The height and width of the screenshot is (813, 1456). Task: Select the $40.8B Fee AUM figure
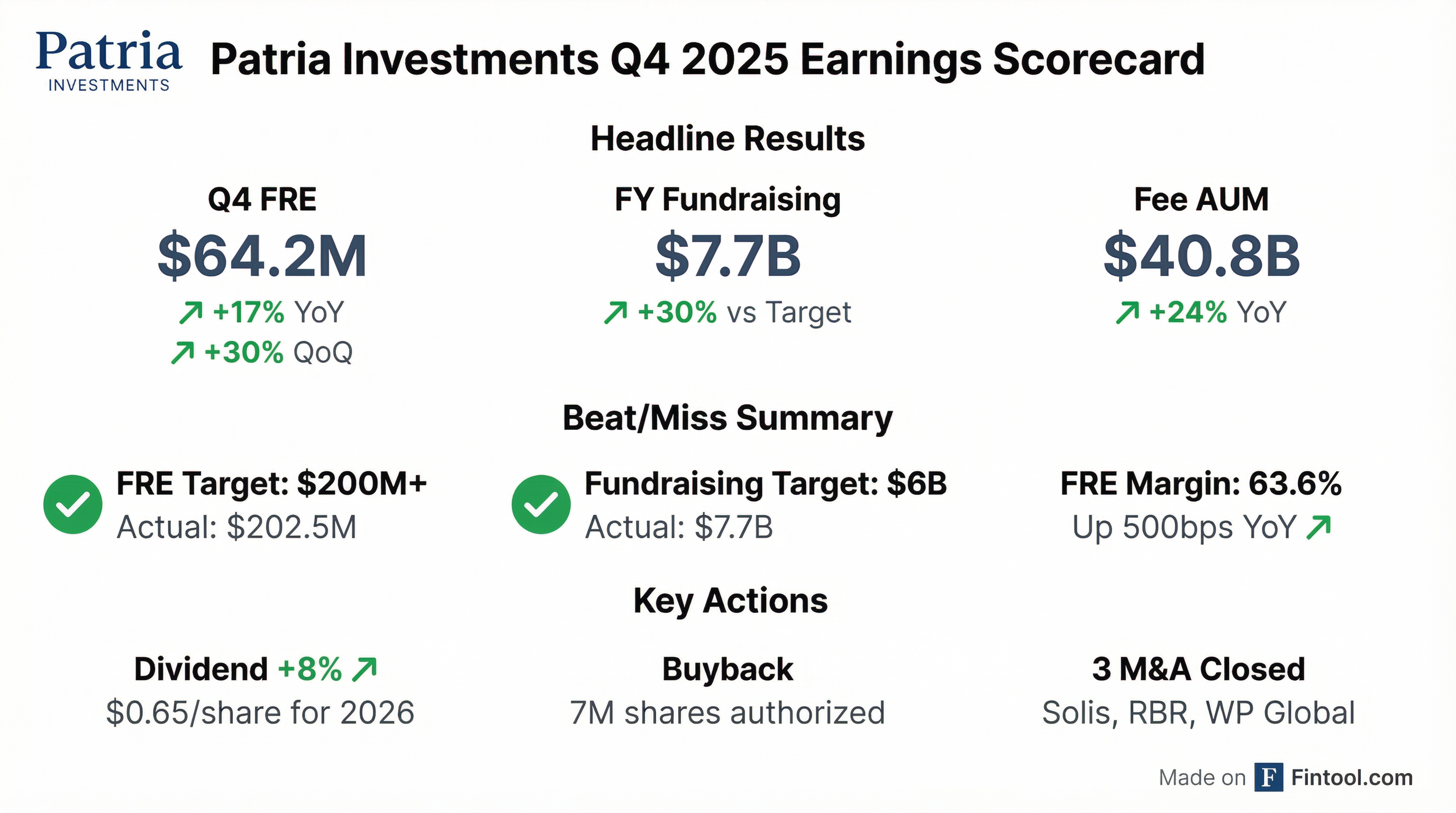point(1202,256)
